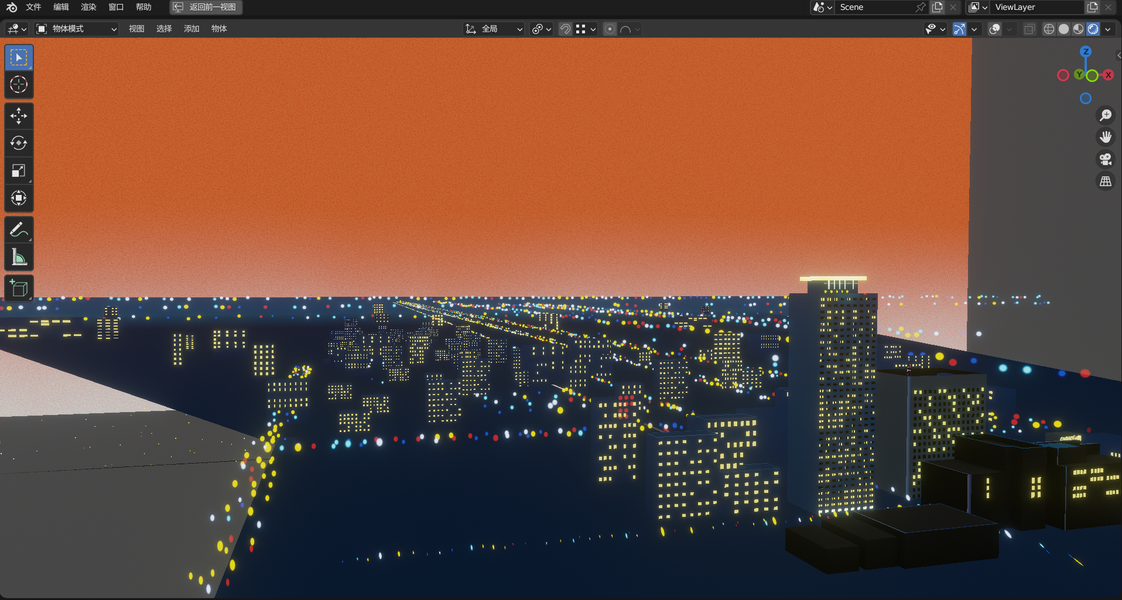Screen dimensions: 1122x600
Task: Toggle the camera view icon
Action: pyautogui.click(x=1106, y=159)
